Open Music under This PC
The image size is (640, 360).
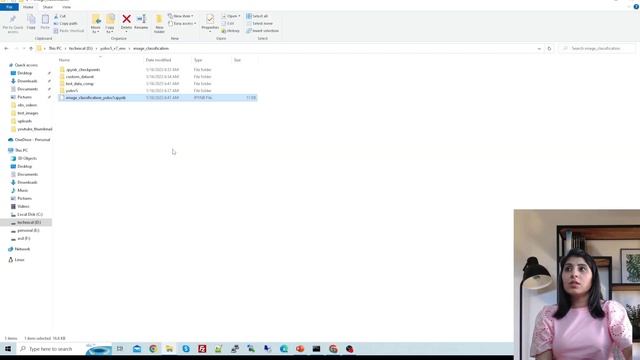[22, 191]
